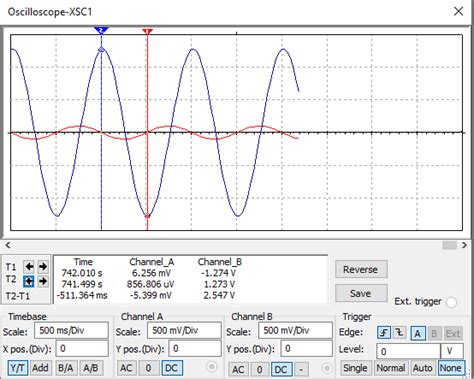The image size is (474, 379).
Task: Click Timebase X pos. field
Action: pyautogui.click(x=82, y=349)
